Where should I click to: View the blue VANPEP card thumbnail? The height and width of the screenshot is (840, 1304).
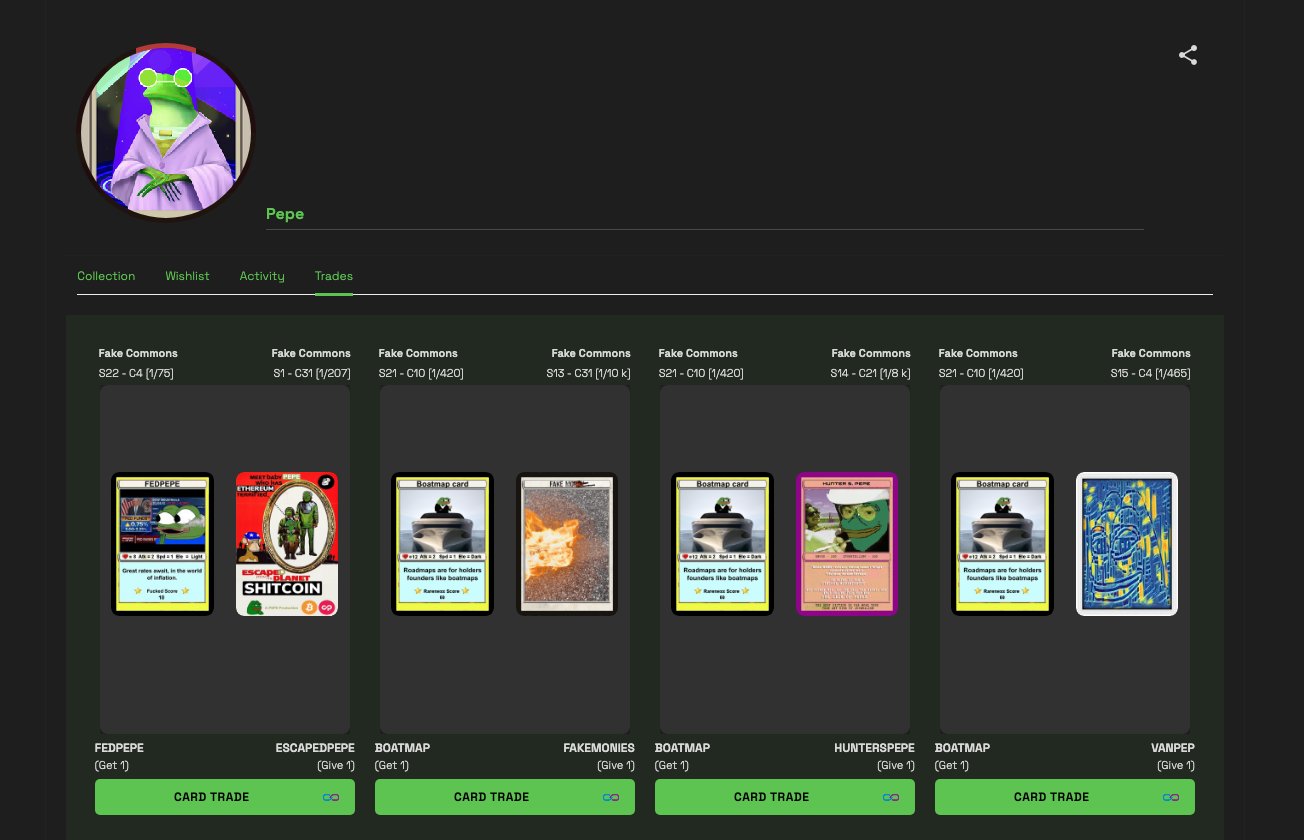(1127, 544)
